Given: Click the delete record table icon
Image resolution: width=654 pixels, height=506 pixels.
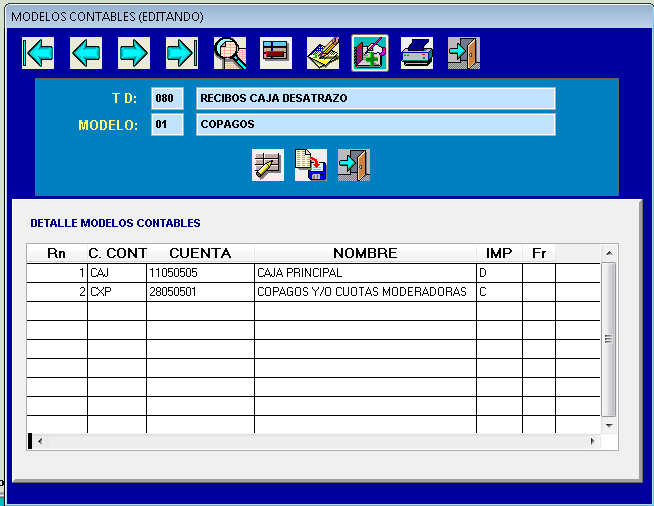Looking at the screenshot, I should (x=276, y=53).
